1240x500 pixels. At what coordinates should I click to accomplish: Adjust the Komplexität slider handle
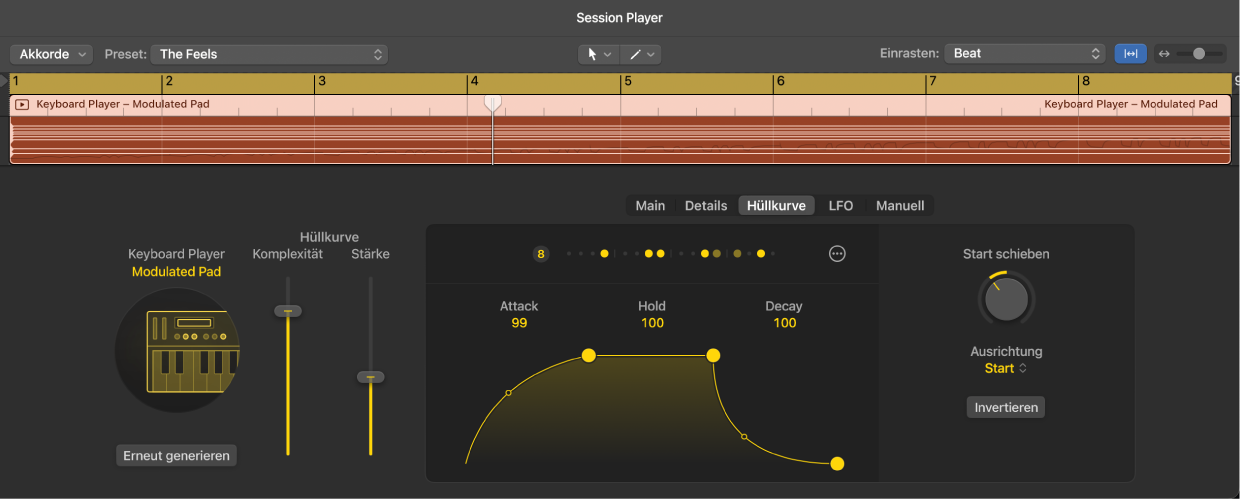click(x=288, y=311)
